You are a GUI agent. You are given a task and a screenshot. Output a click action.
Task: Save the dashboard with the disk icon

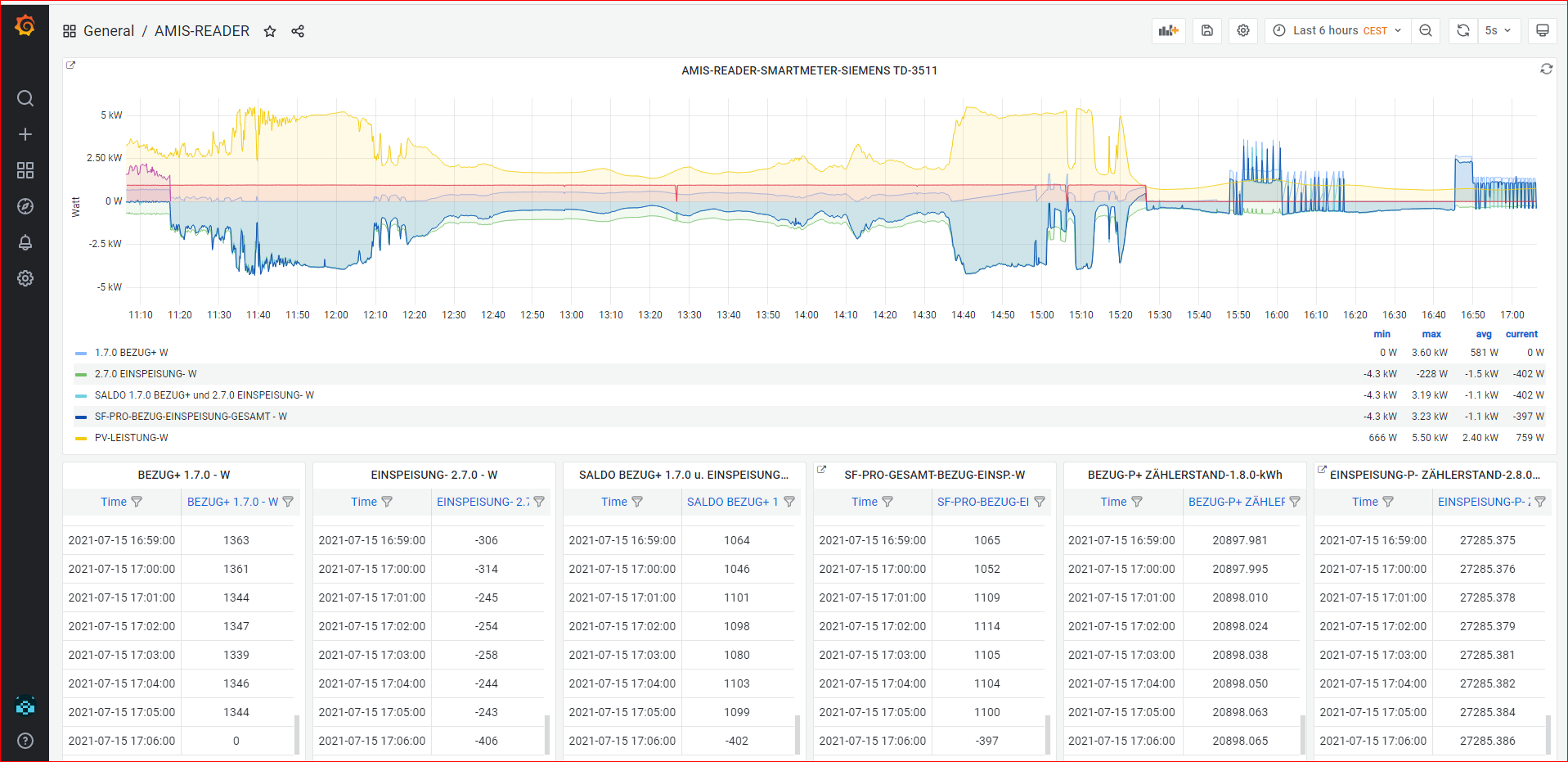pos(1206,30)
